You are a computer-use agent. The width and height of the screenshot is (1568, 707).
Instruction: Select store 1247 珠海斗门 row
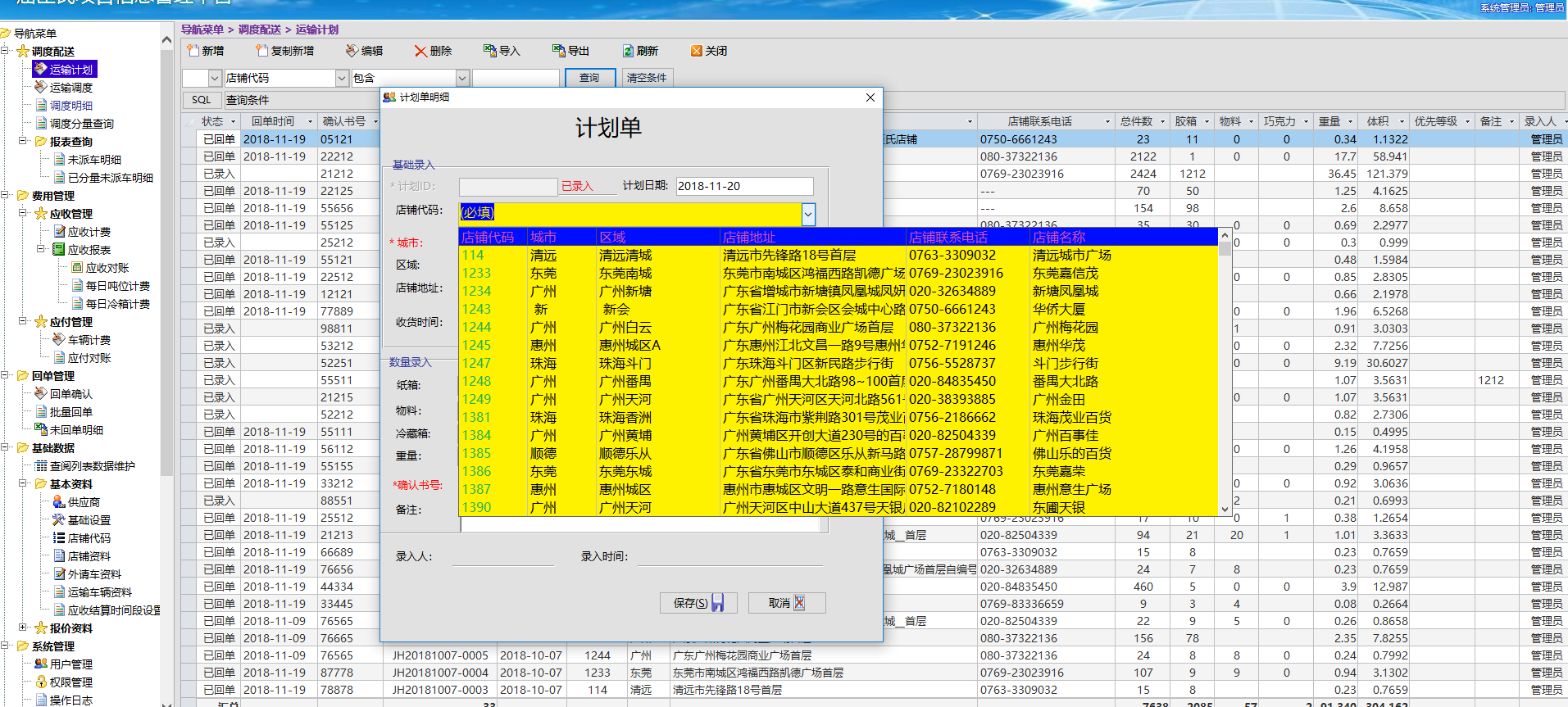coord(838,363)
